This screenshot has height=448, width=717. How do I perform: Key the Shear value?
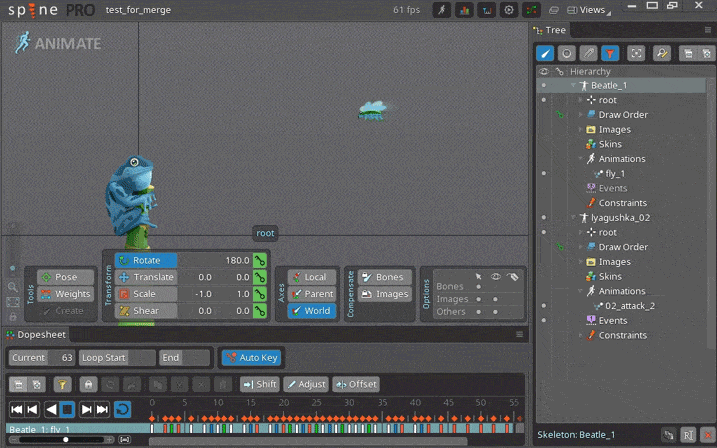coord(260,311)
